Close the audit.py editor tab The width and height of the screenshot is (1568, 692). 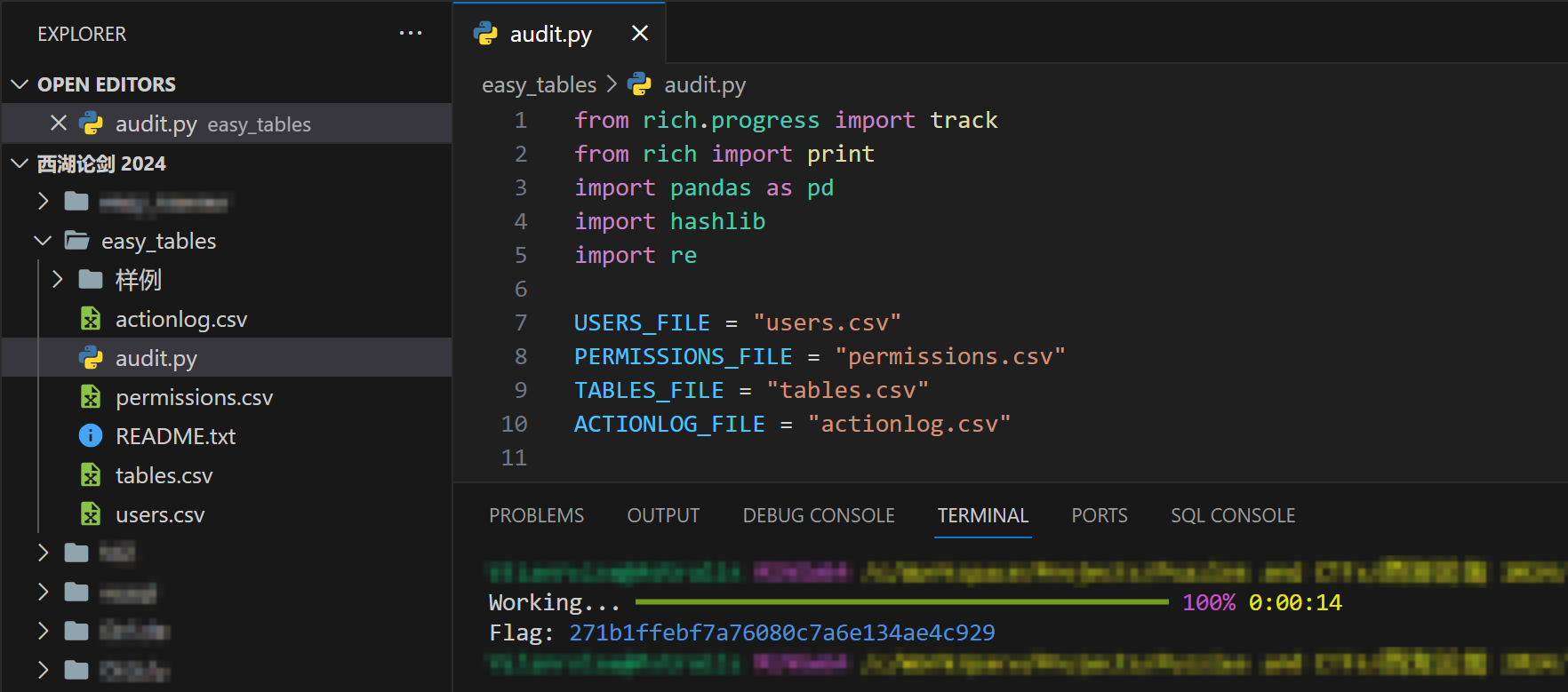639,34
